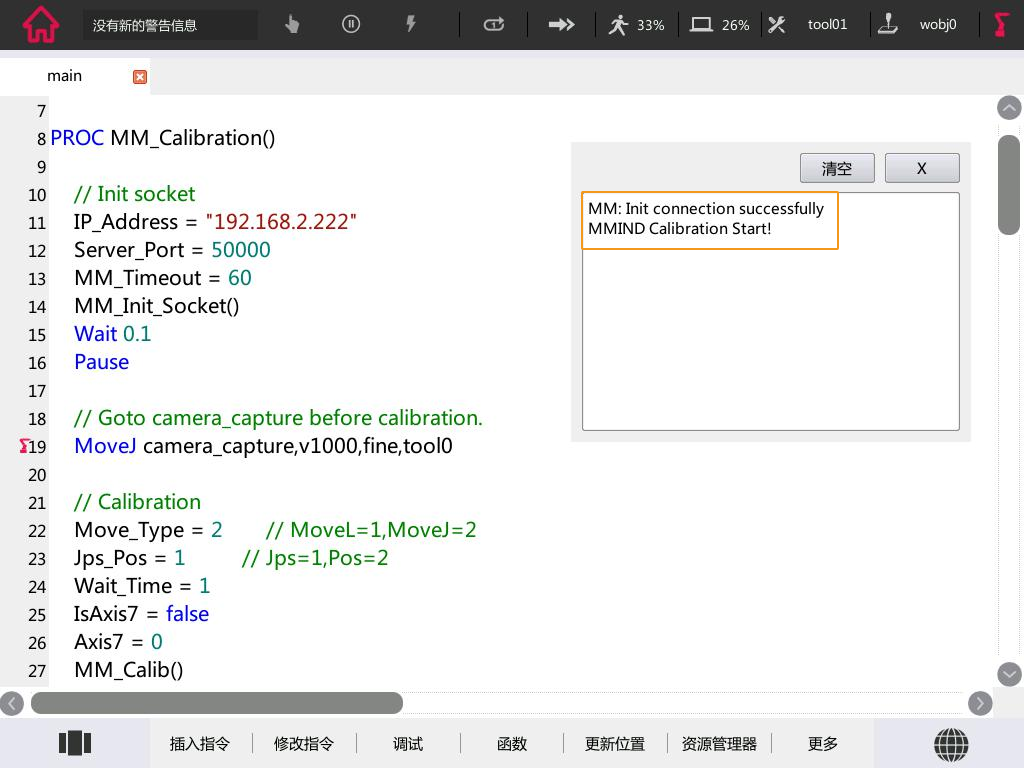Click the scroll-up chevron on the right edge
Image resolution: width=1024 pixels, height=768 pixels.
click(x=1009, y=108)
